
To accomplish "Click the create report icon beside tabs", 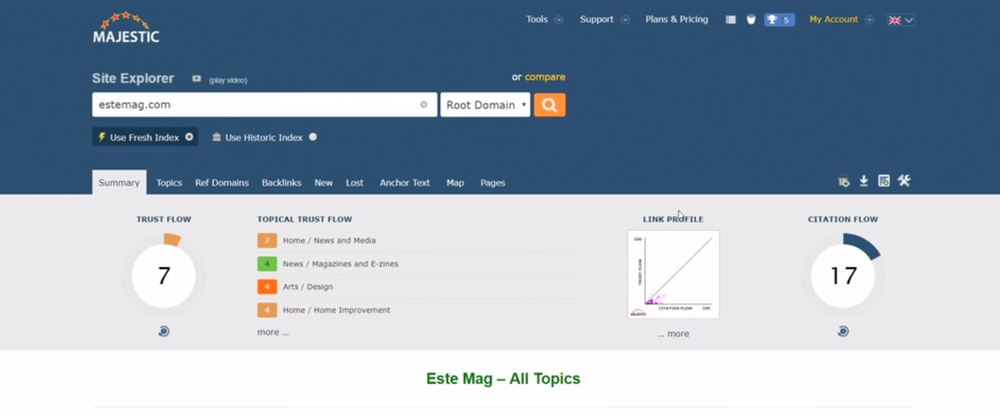I will [x=883, y=181].
